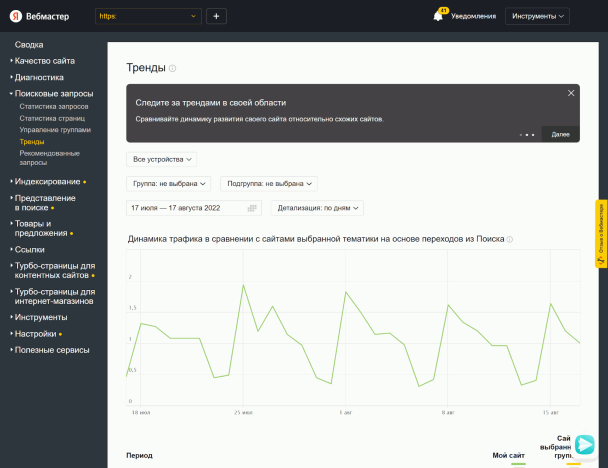Click info icon next to Тренды heading

[x=173, y=68]
